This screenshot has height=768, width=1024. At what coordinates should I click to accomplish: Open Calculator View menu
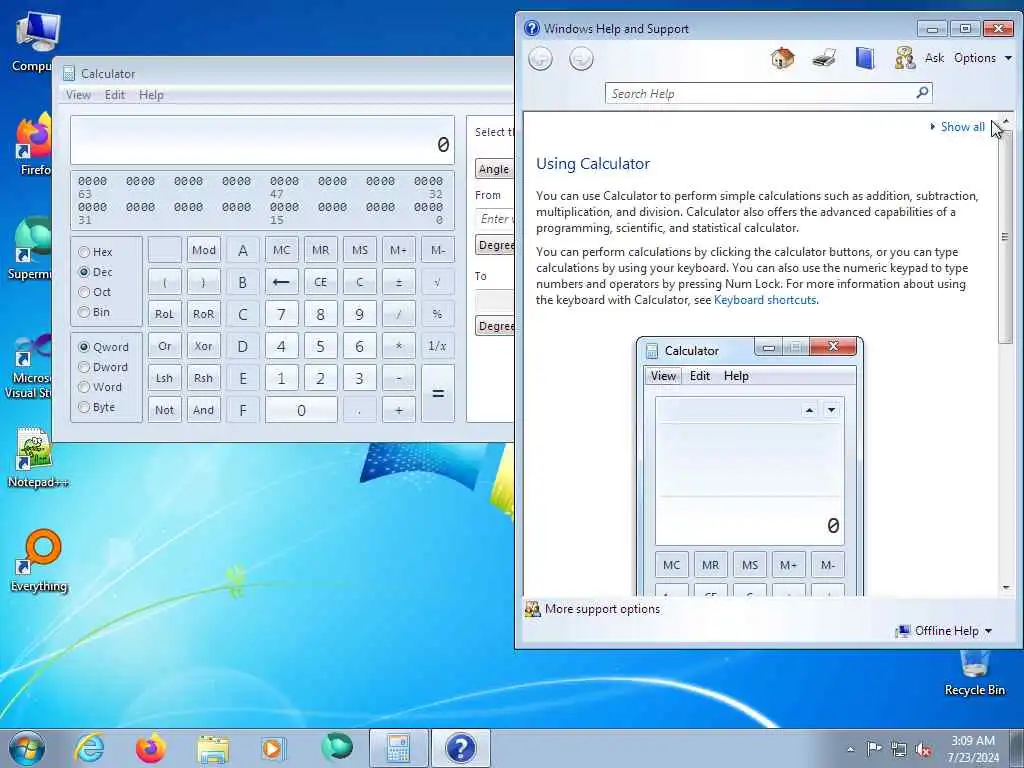pyautogui.click(x=78, y=95)
